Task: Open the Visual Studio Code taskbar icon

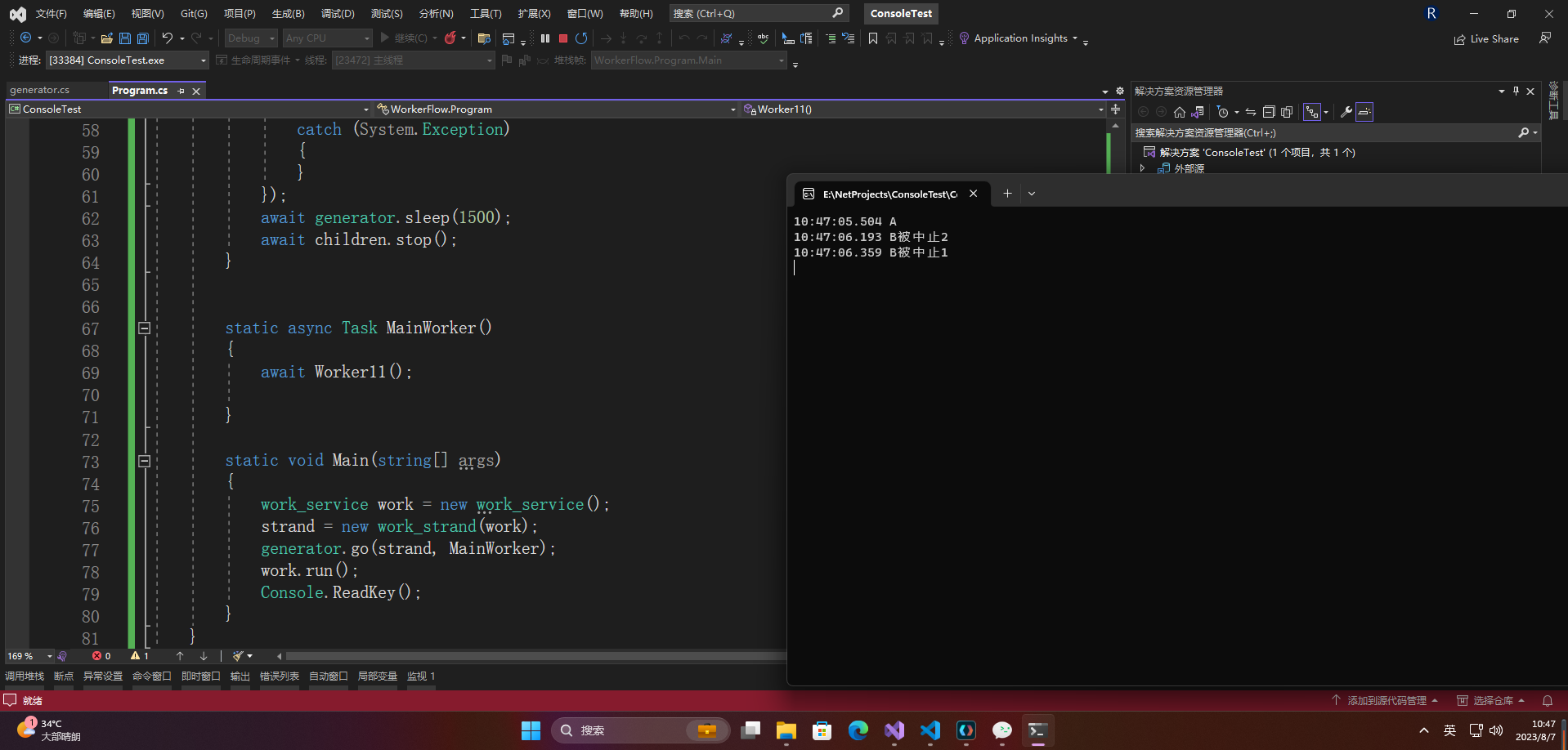Action: (930, 730)
